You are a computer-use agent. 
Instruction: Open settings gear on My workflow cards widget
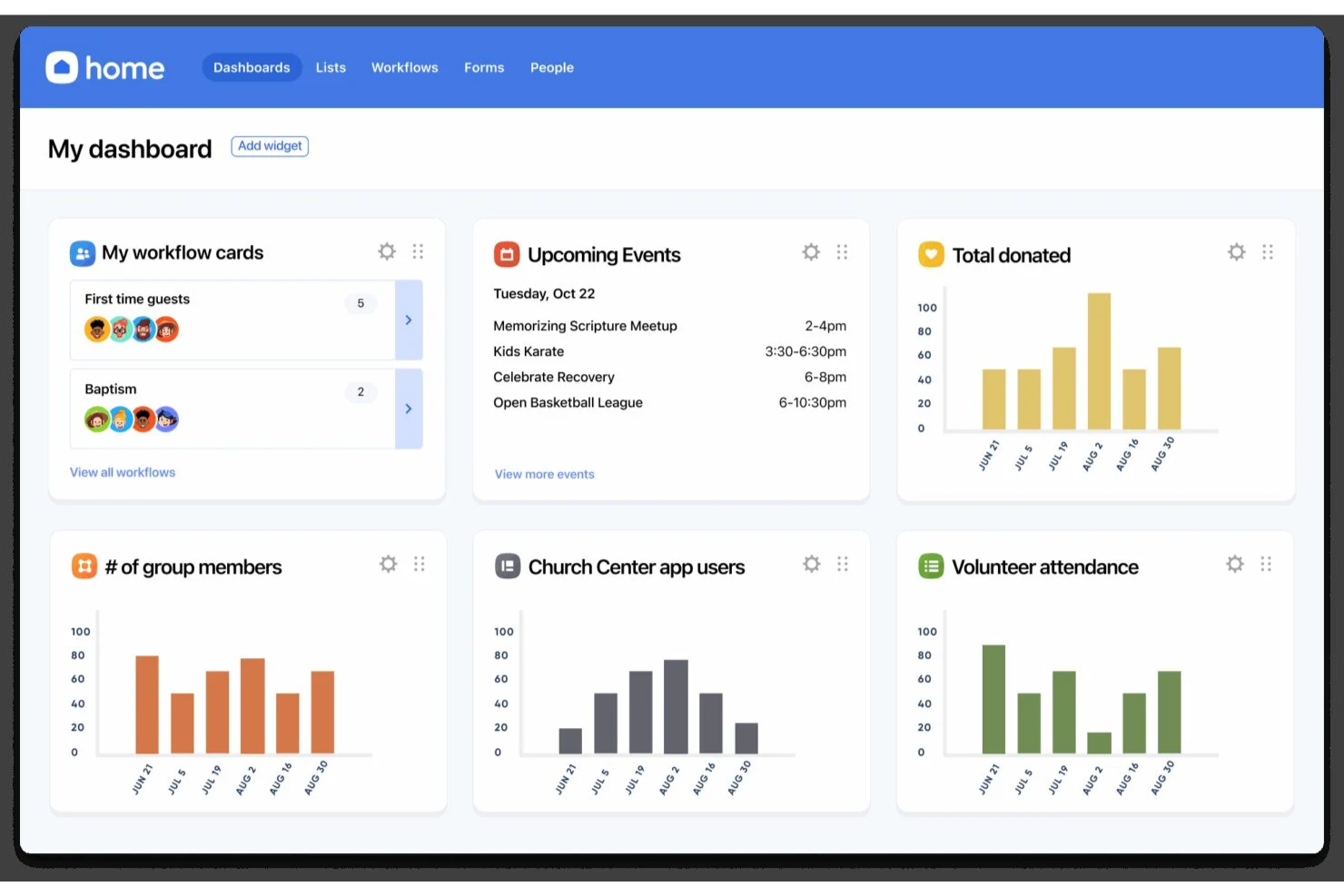click(387, 251)
